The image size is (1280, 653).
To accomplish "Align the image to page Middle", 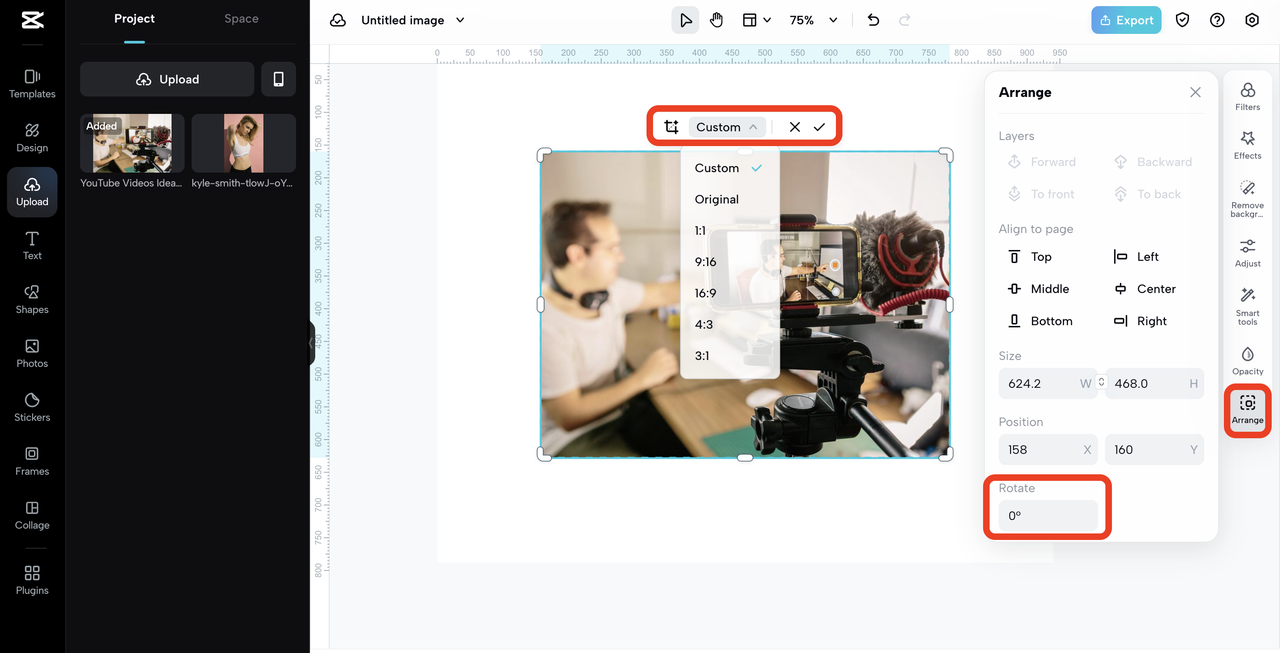I will pos(1038,289).
